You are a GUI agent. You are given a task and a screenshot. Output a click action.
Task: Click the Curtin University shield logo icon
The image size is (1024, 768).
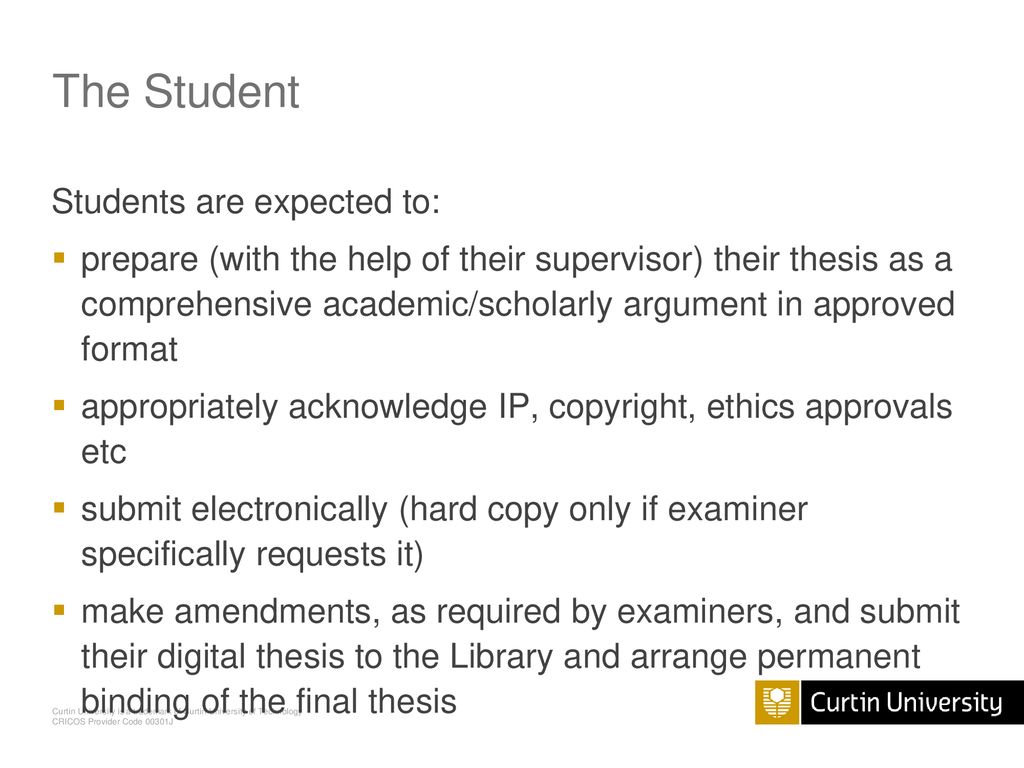click(777, 703)
